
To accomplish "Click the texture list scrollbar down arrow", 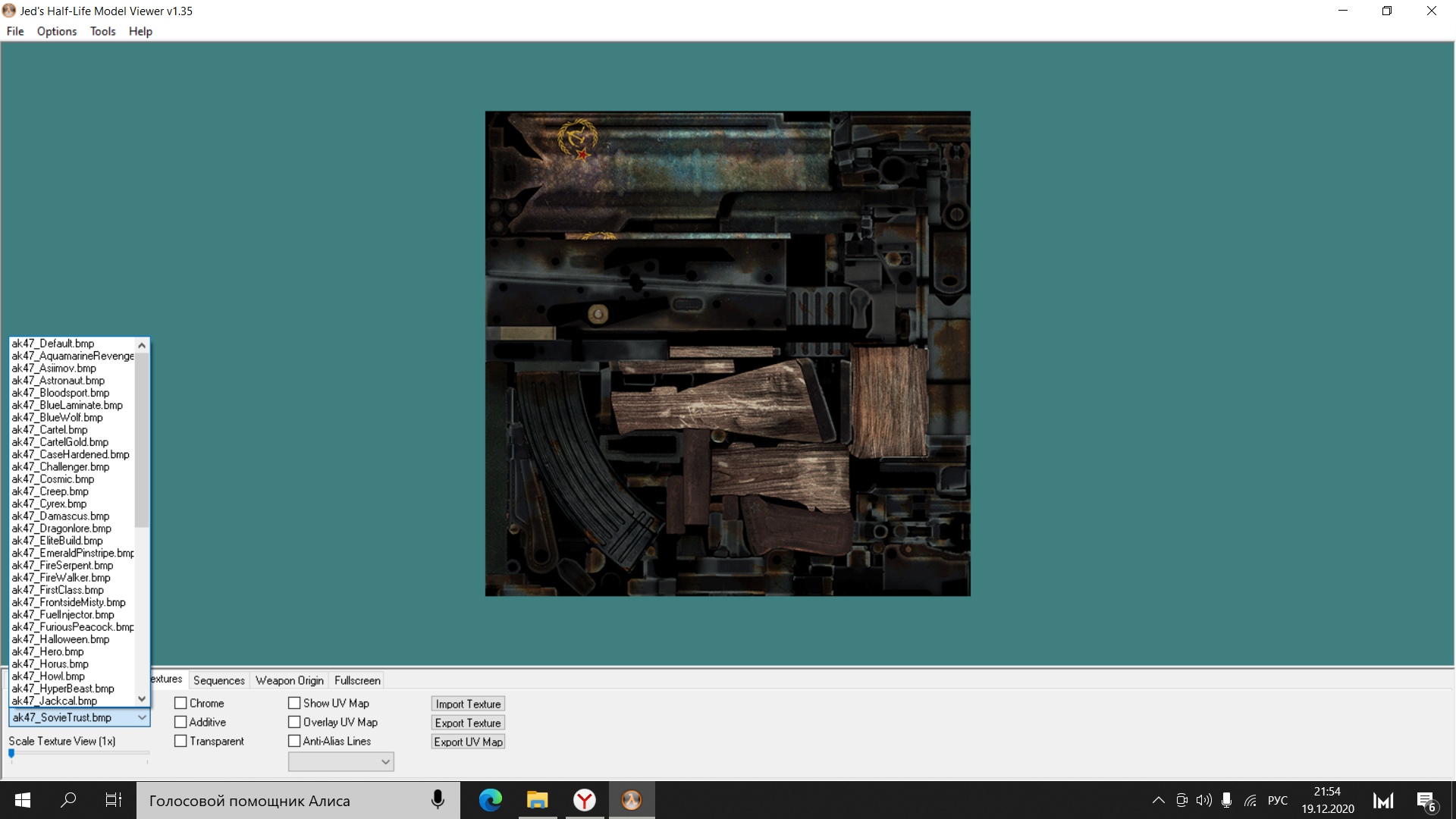I will (142, 698).
